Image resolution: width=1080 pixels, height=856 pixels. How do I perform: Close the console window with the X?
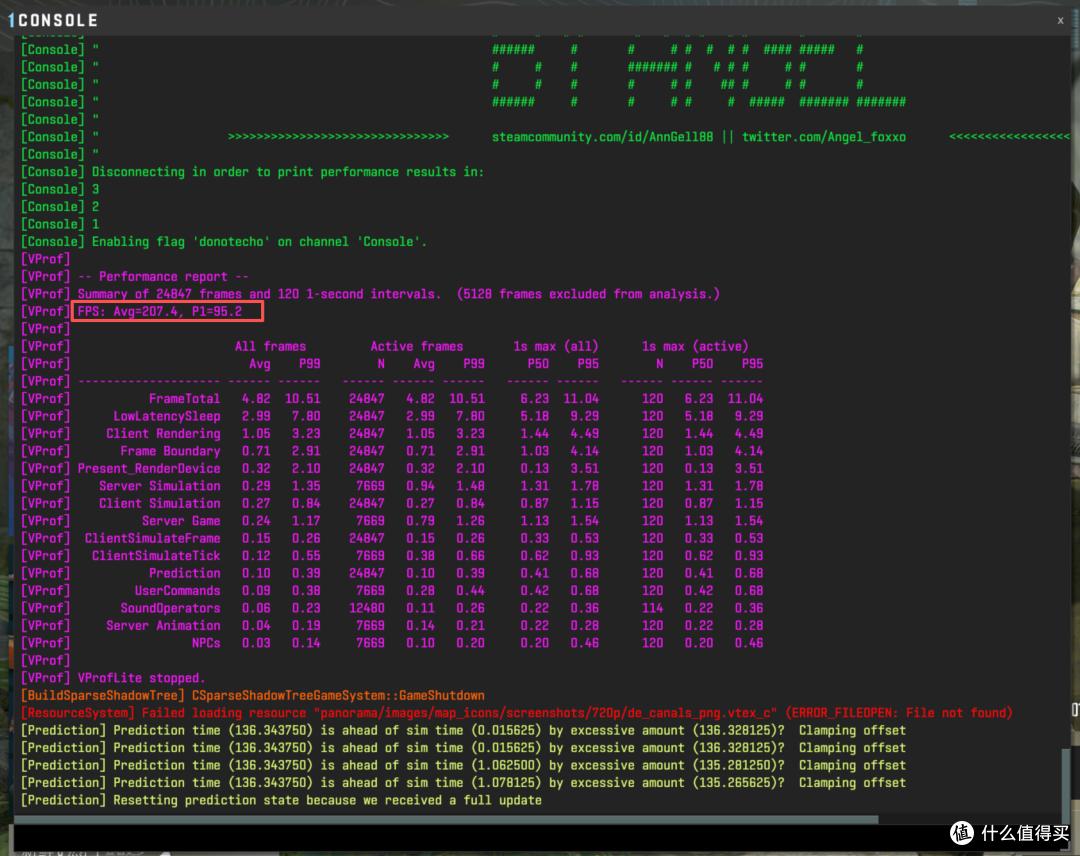[1060, 21]
